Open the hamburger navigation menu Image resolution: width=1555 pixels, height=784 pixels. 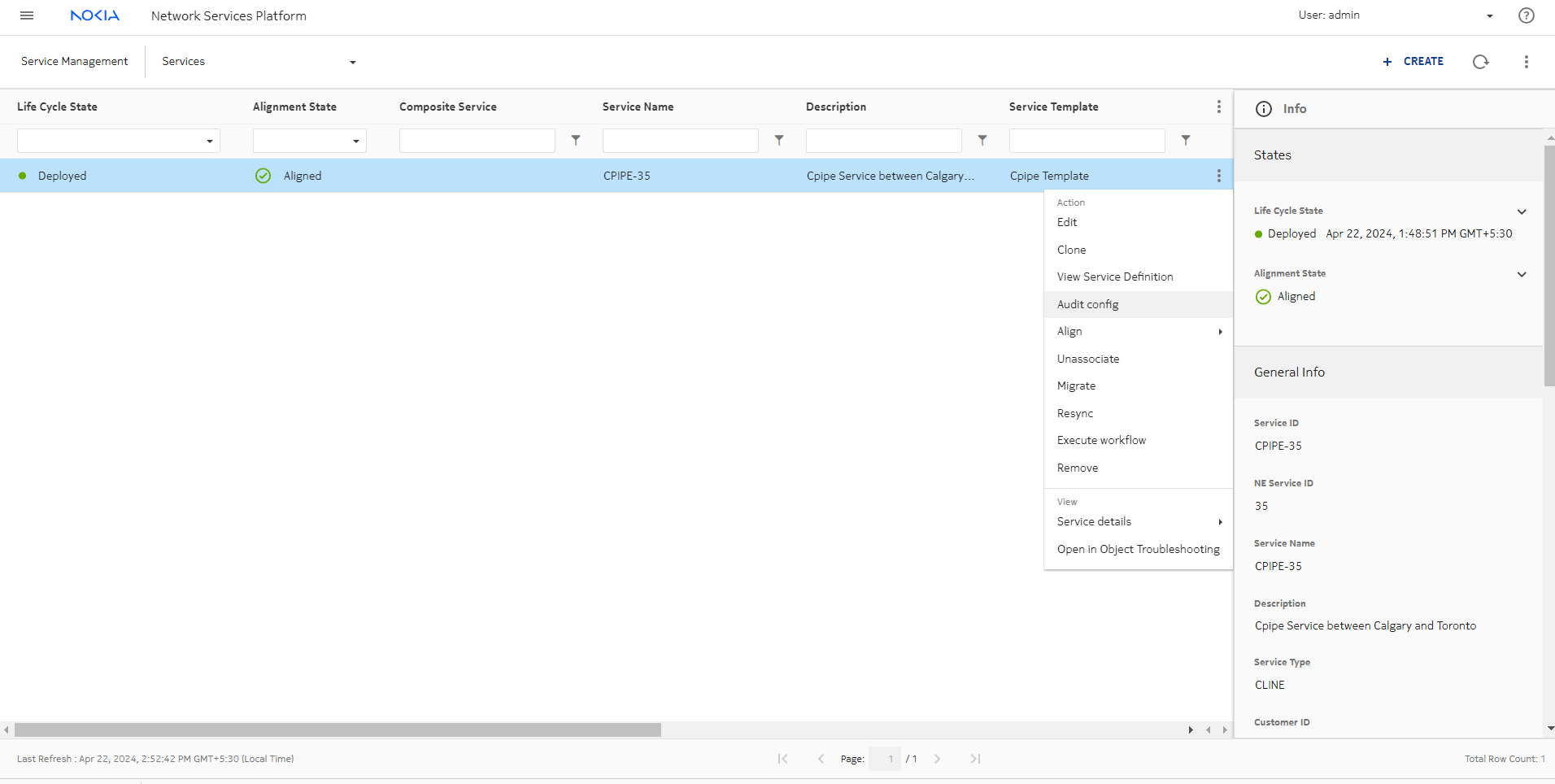[x=27, y=15]
